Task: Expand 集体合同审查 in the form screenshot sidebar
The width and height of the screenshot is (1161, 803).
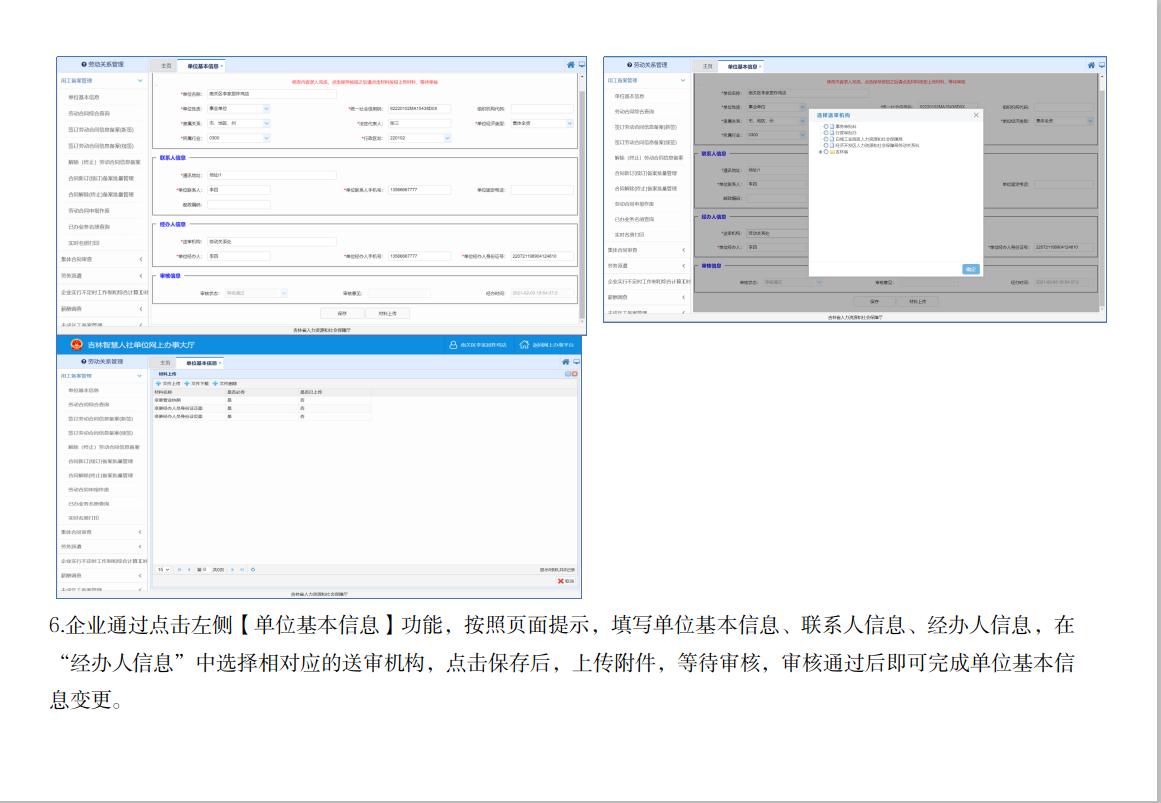Action: tap(141, 259)
